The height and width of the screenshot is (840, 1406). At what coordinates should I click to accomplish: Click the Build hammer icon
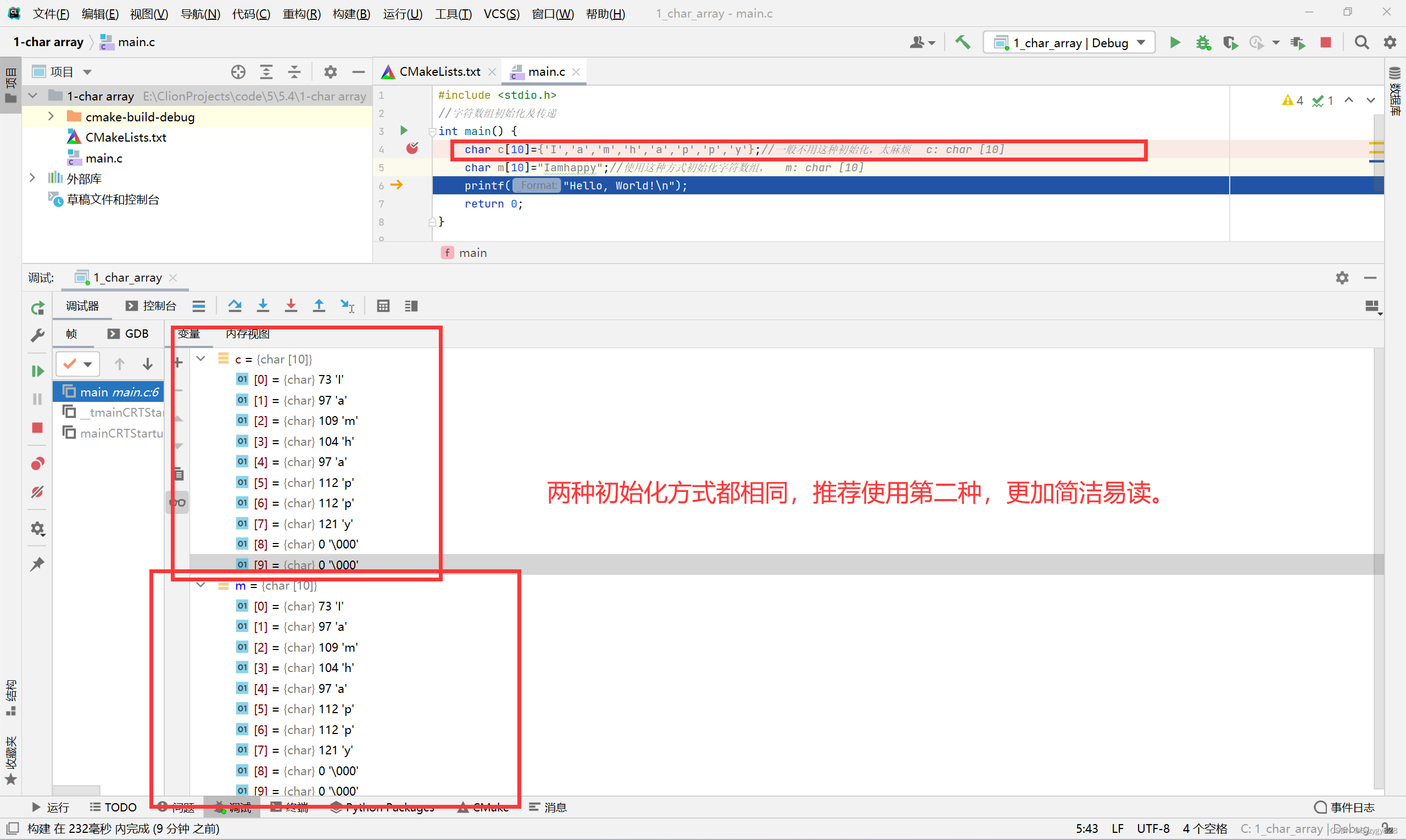pyautogui.click(x=963, y=42)
